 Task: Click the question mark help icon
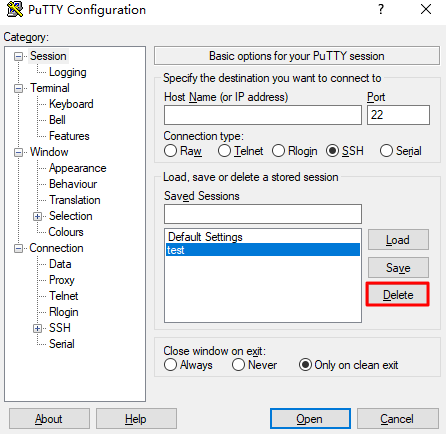[x=381, y=9]
